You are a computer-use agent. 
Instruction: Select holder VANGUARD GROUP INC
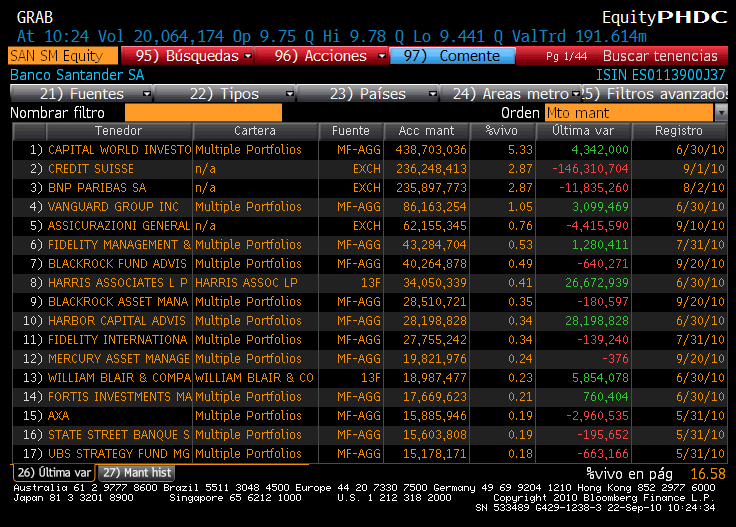pyautogui.click(x=113, y=207)
